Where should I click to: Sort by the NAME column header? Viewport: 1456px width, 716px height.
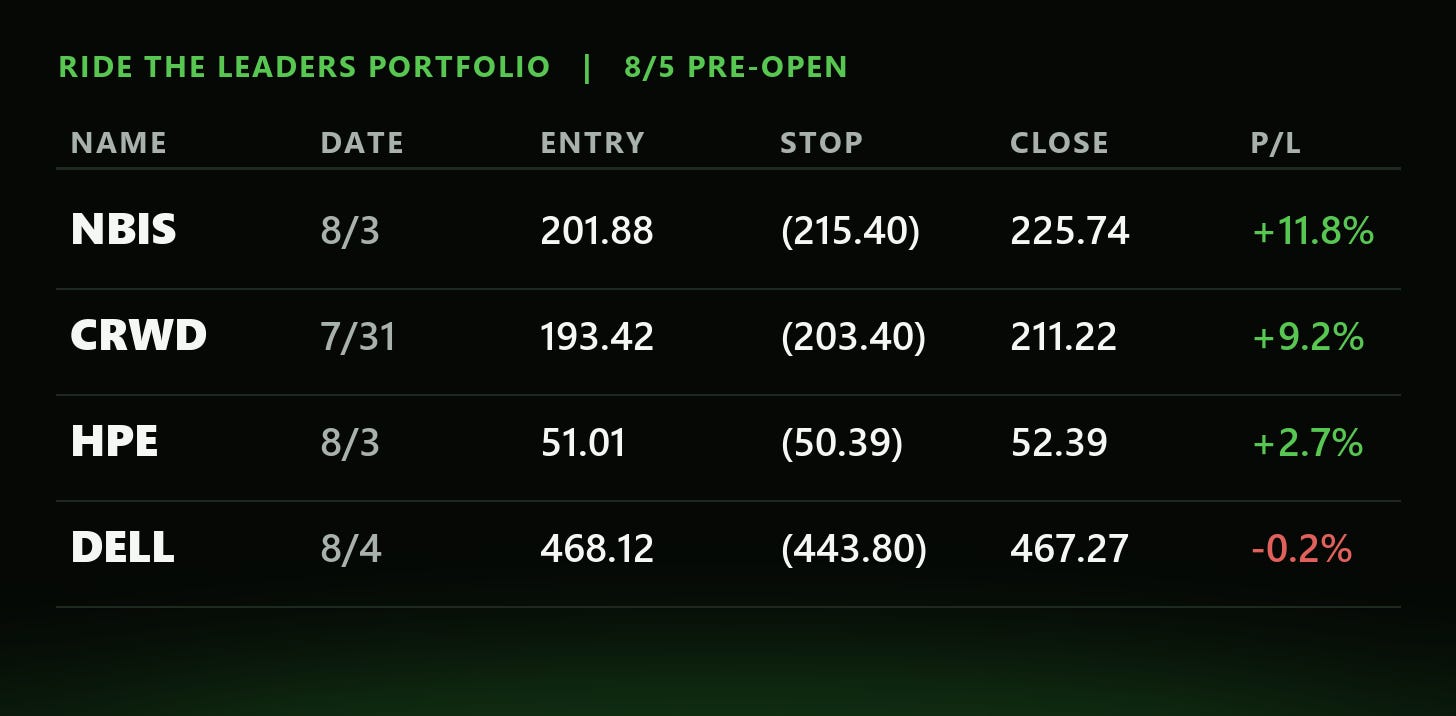pyautogui.click(x=119, y=143)
